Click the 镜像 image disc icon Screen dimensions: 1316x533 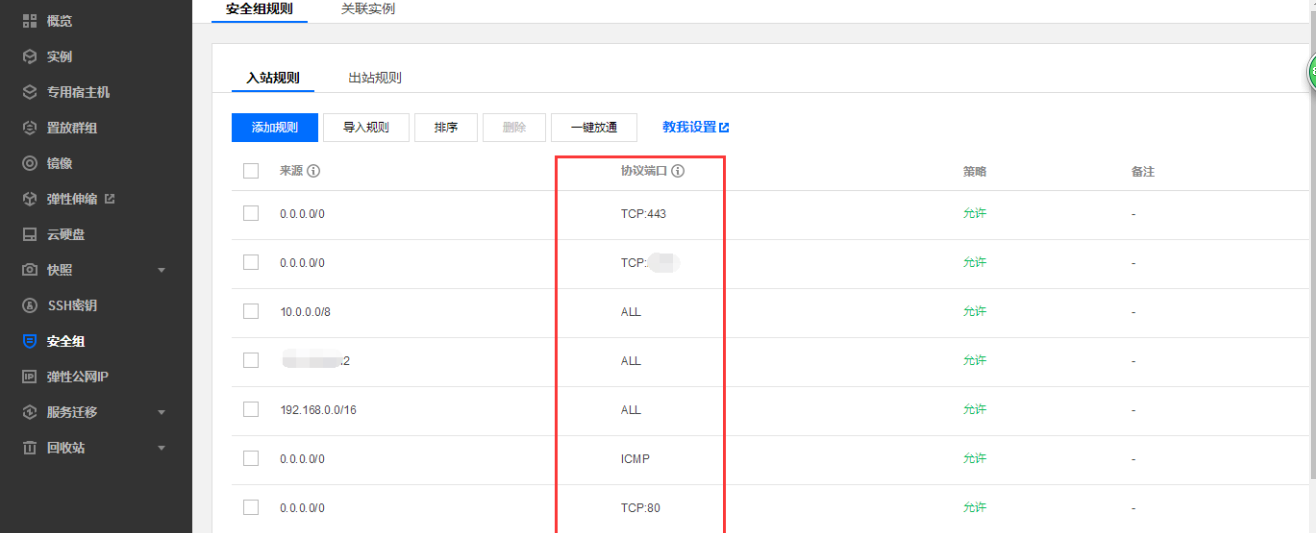[30, 163]
